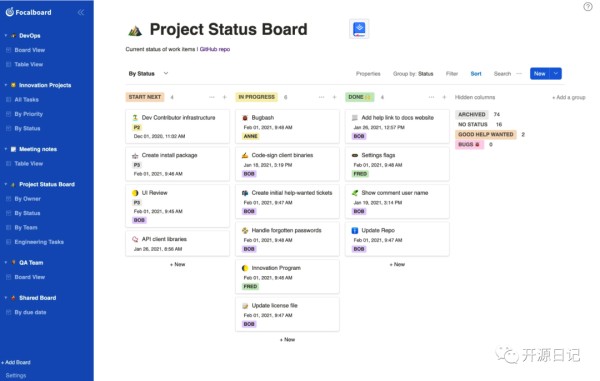Add card with plus in START NEXT column
The image size is (600, 381).
click(x=225, y=97)
